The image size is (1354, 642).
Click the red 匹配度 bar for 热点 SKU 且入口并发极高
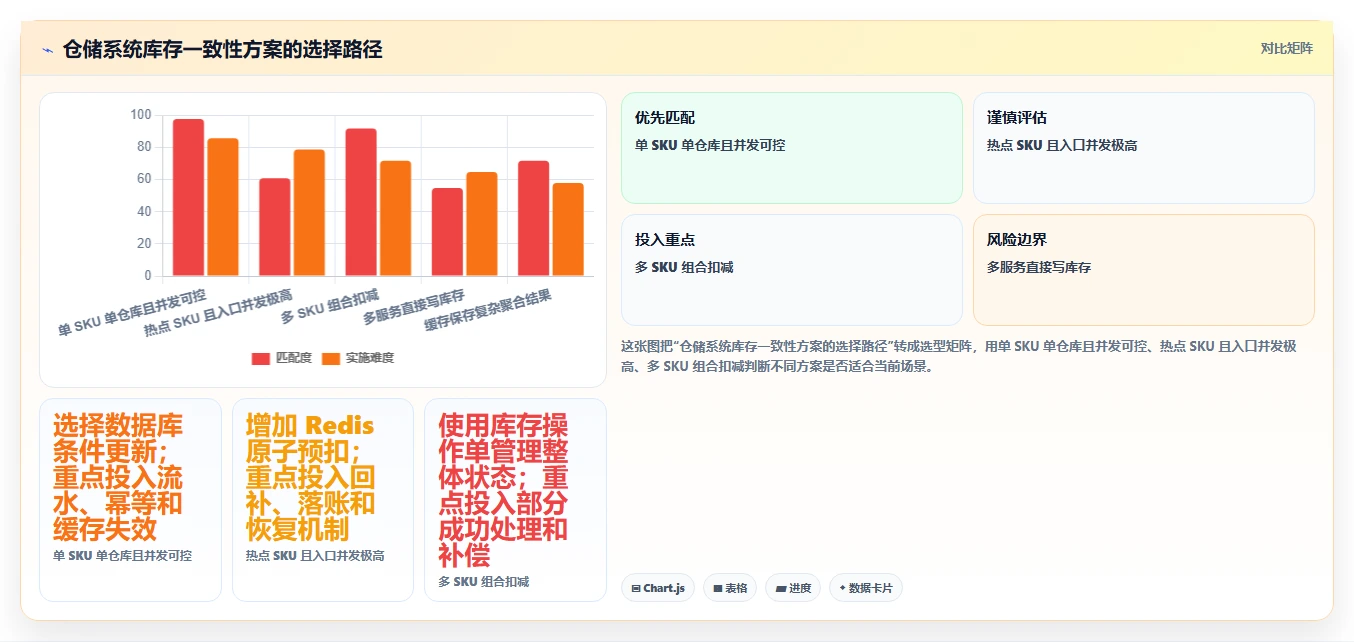[275, 227]
